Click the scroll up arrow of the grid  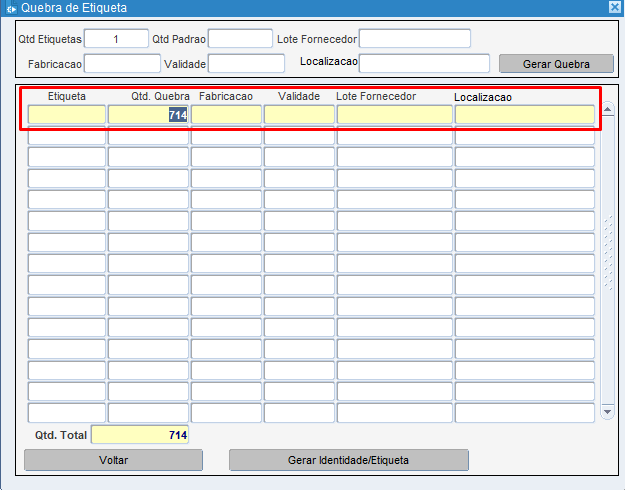pos(607,108)
